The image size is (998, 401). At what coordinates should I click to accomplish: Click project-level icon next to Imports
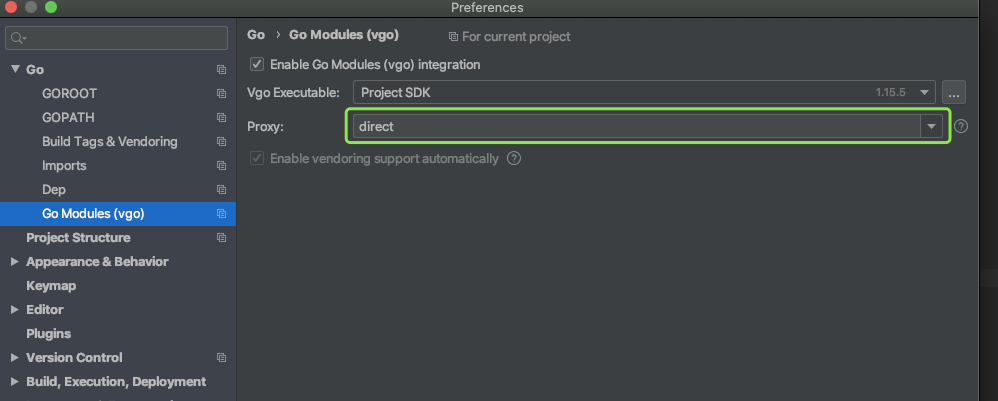(x=221, y=166)
